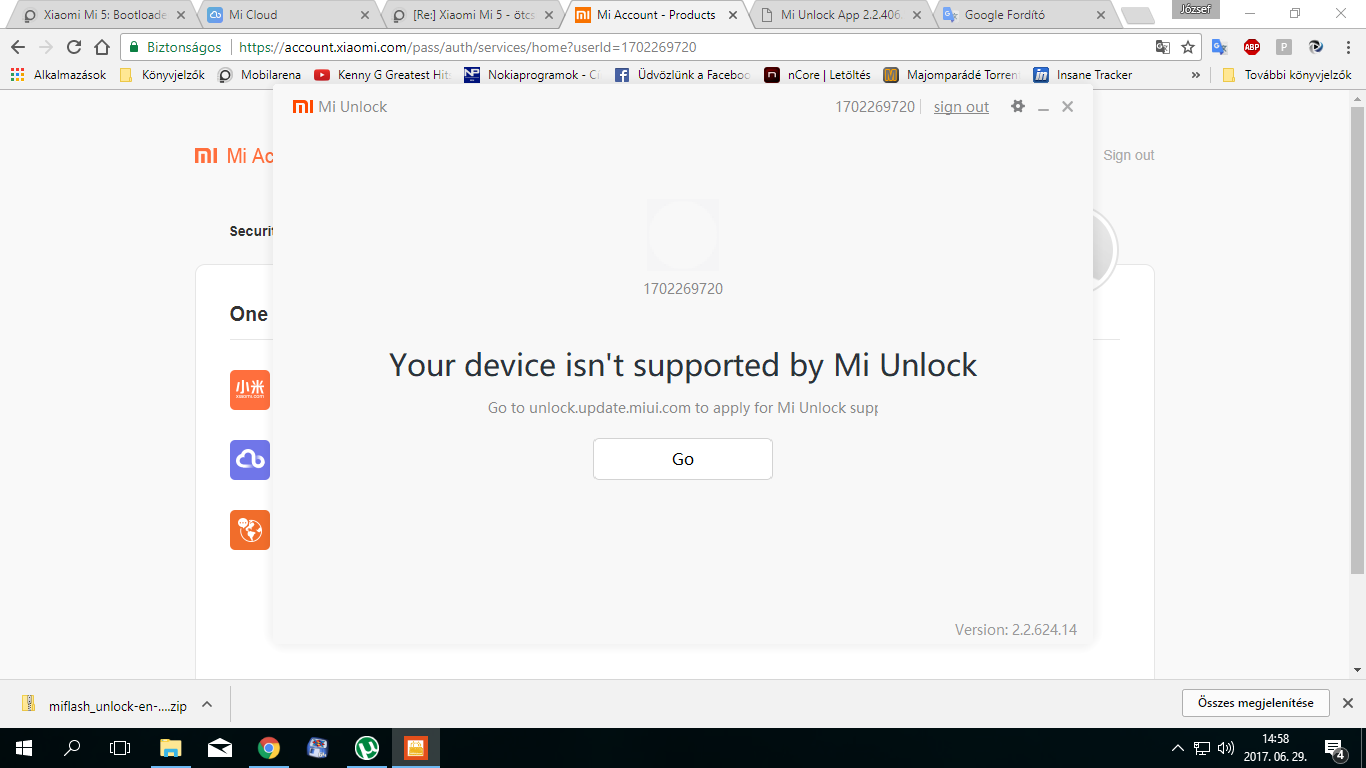Show hidden system tray icons
This screenshot has width=1366, height=768.
pyautogui.click(x=1178, y=748)
